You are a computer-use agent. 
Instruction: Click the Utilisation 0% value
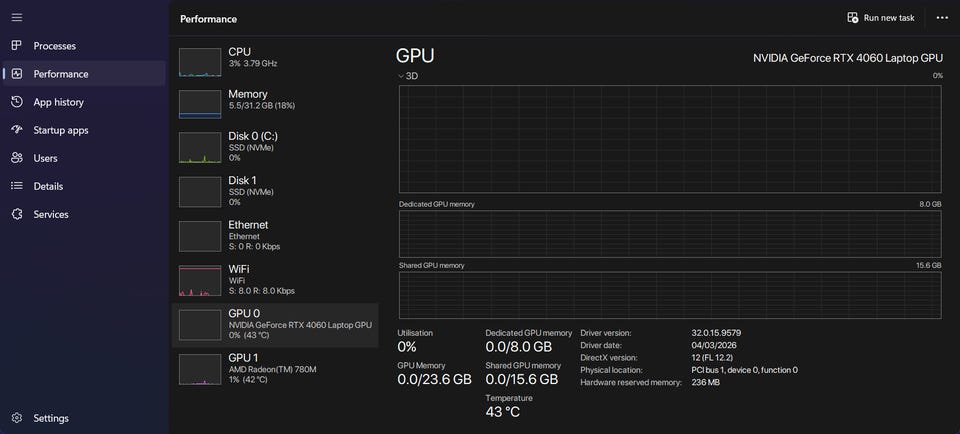point(407,347)
